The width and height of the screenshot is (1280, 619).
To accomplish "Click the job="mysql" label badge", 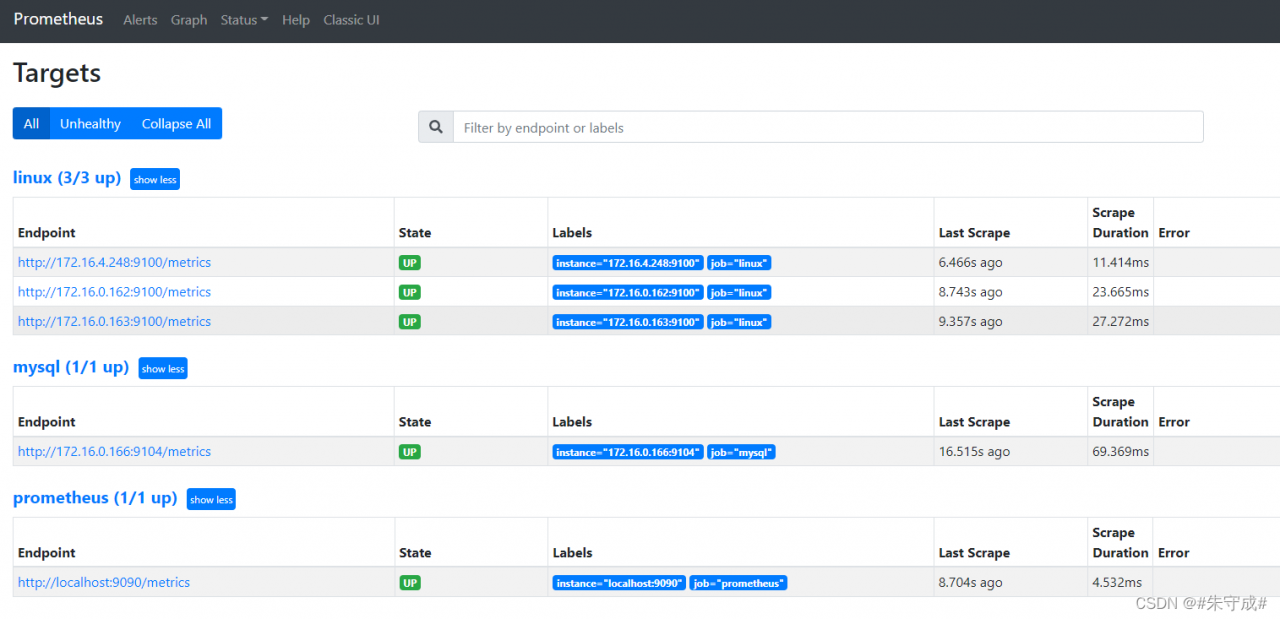I will 741,452.
